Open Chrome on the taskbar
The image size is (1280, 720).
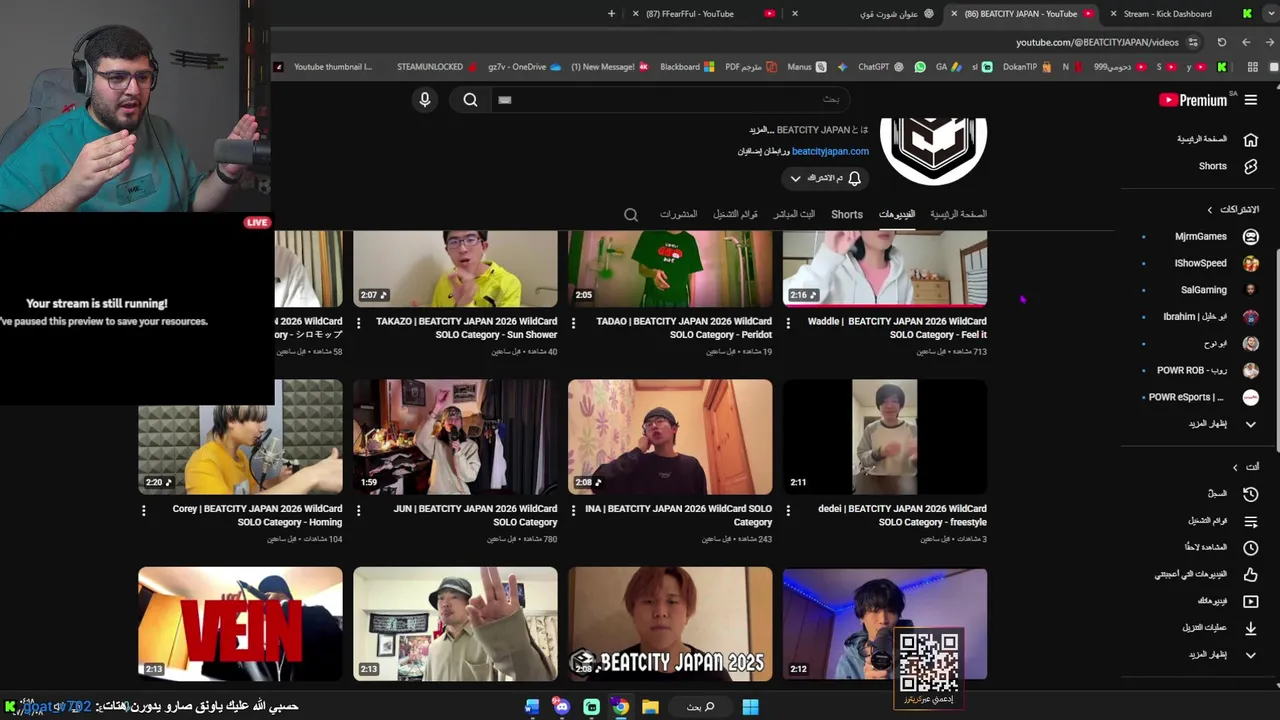tap(620, 707)
